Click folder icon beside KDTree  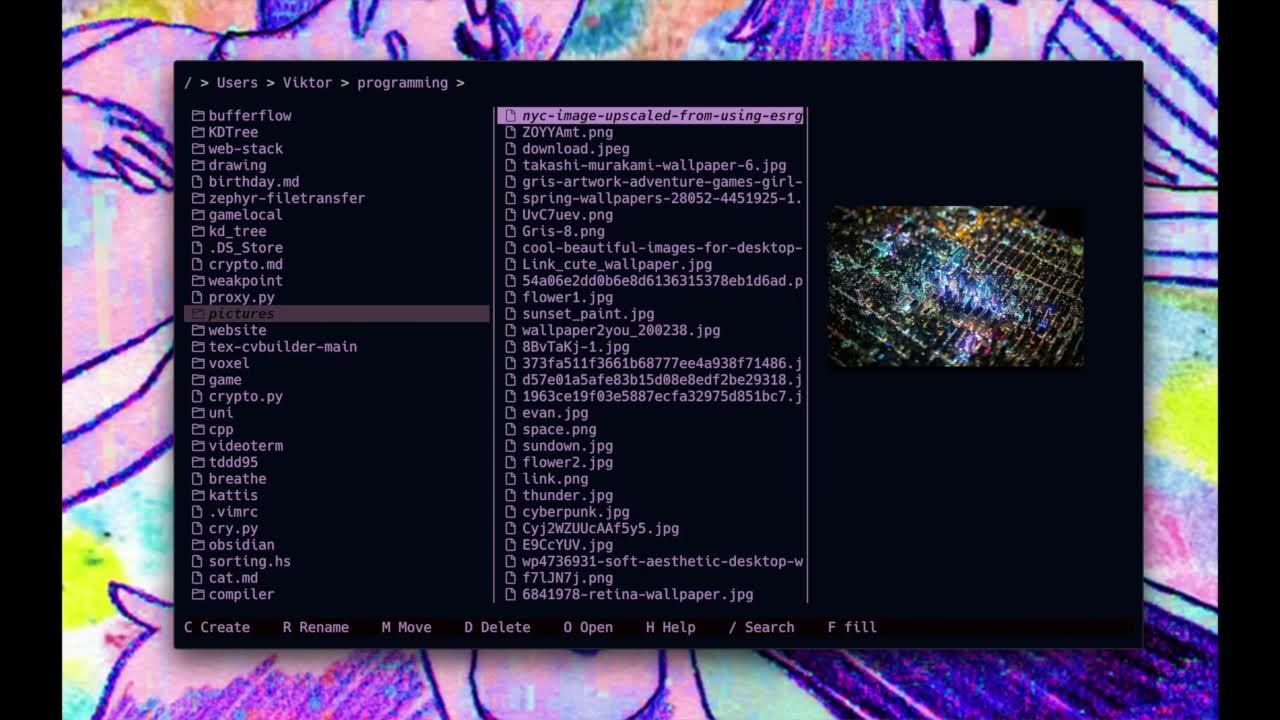coord(198,132)
